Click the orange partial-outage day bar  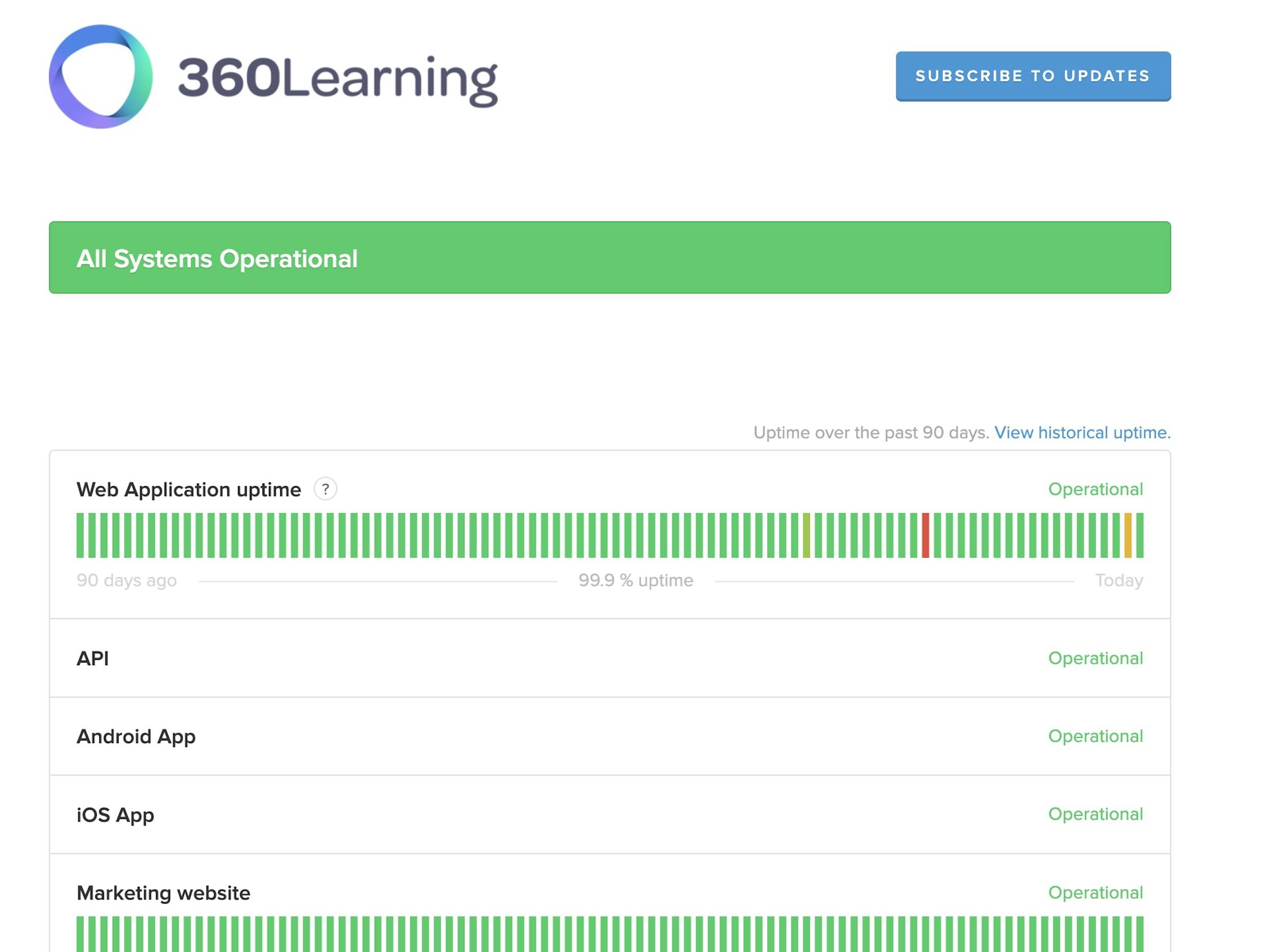pyautogui.click(x=1128, y=535)
